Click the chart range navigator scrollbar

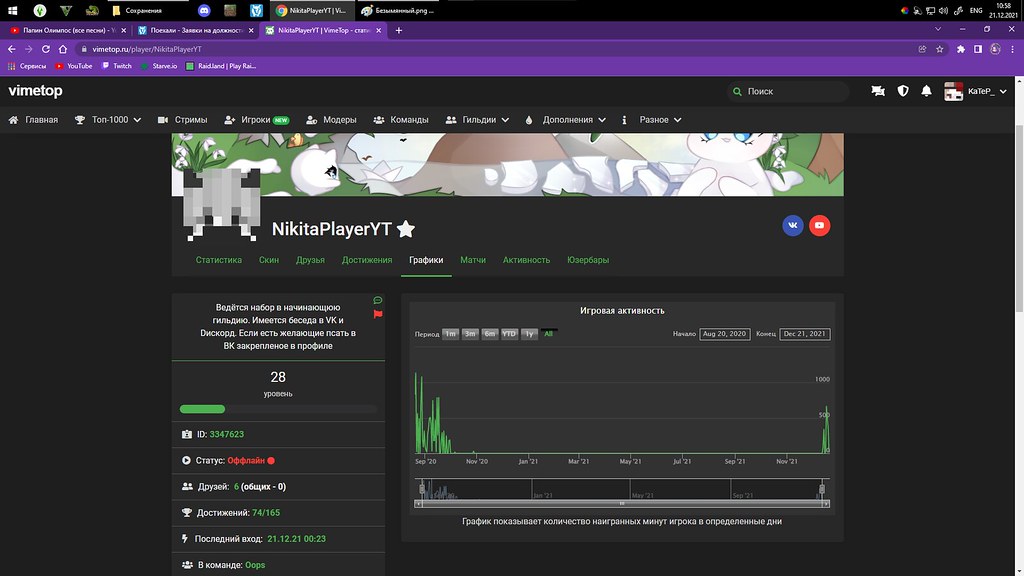[x=621, y=503]
